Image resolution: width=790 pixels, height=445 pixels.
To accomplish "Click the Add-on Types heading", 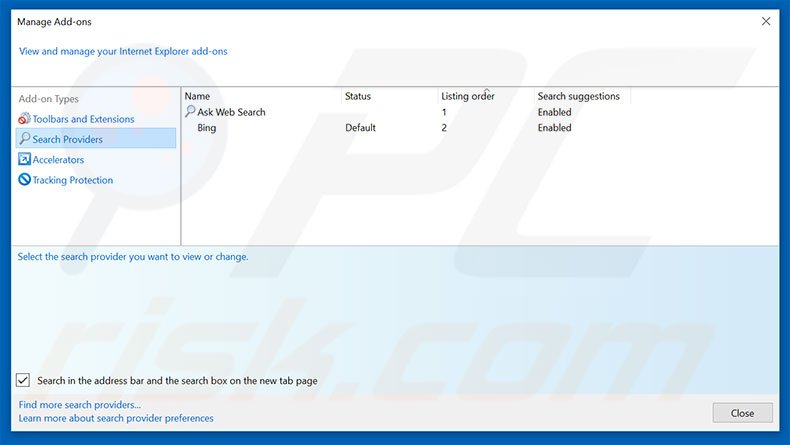I will pyautogui.click(x=49, y=99).
